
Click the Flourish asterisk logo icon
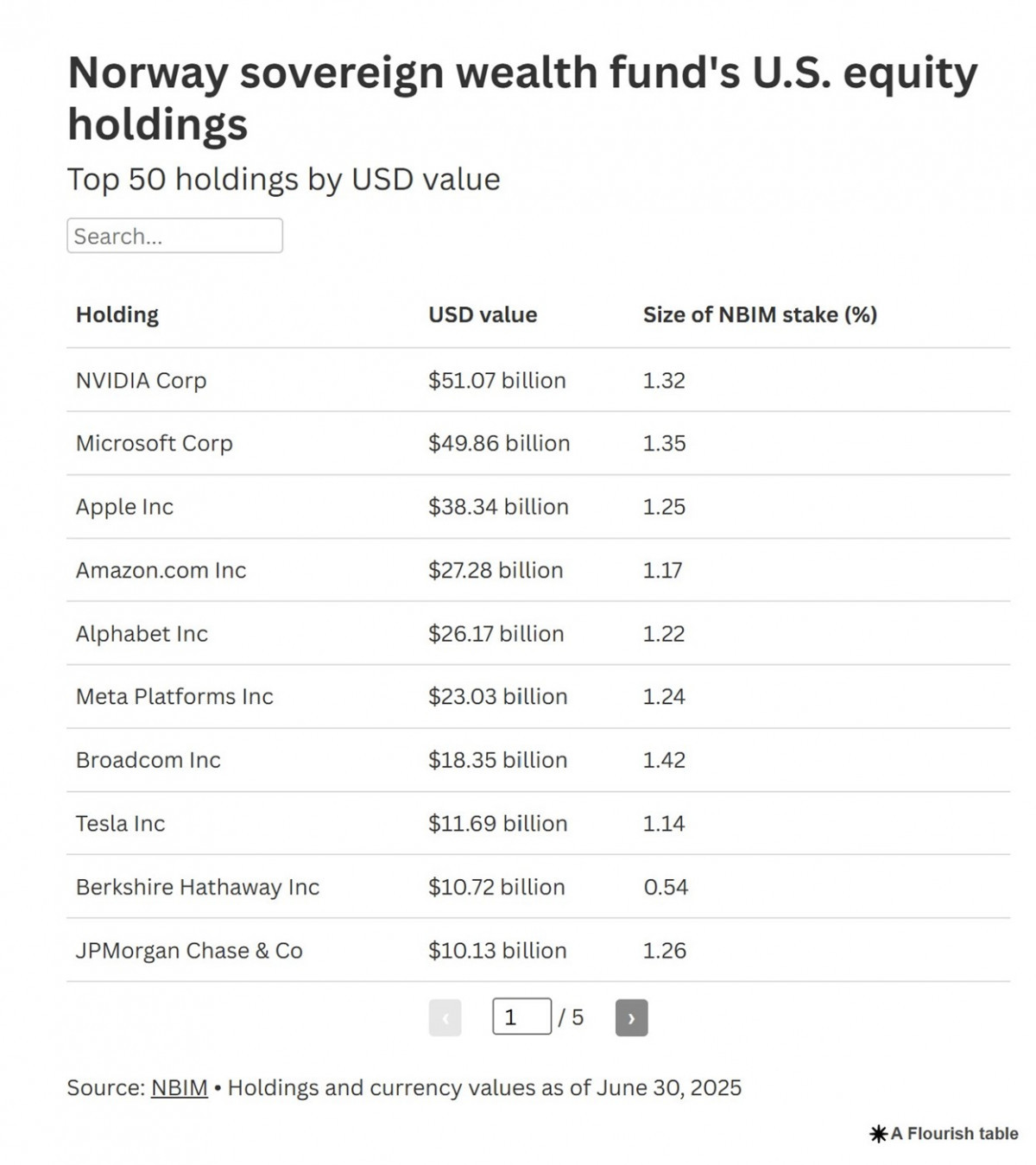tap(878, 1134)
